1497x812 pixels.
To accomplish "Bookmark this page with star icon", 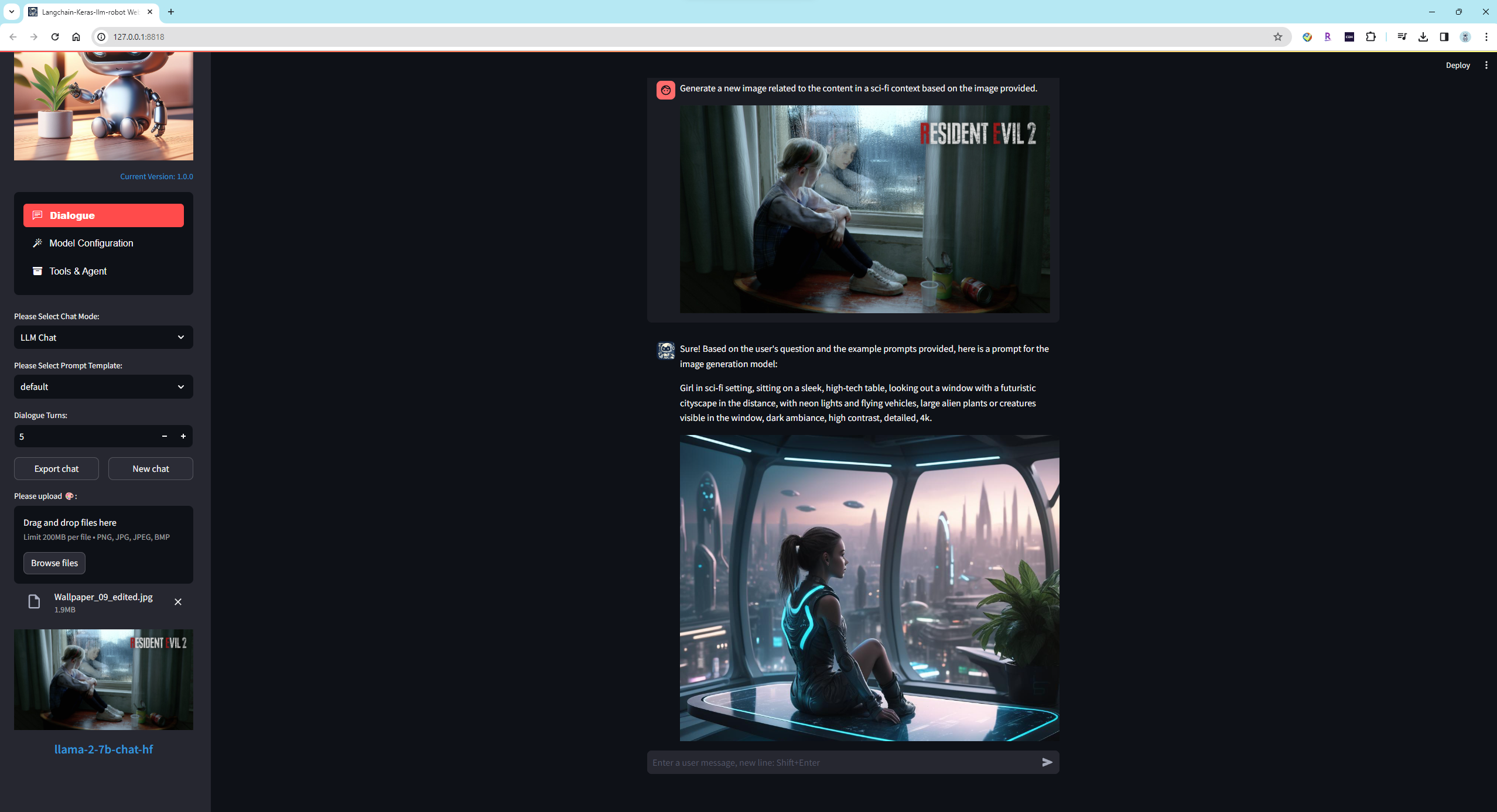I will [x=1277, y=37].
